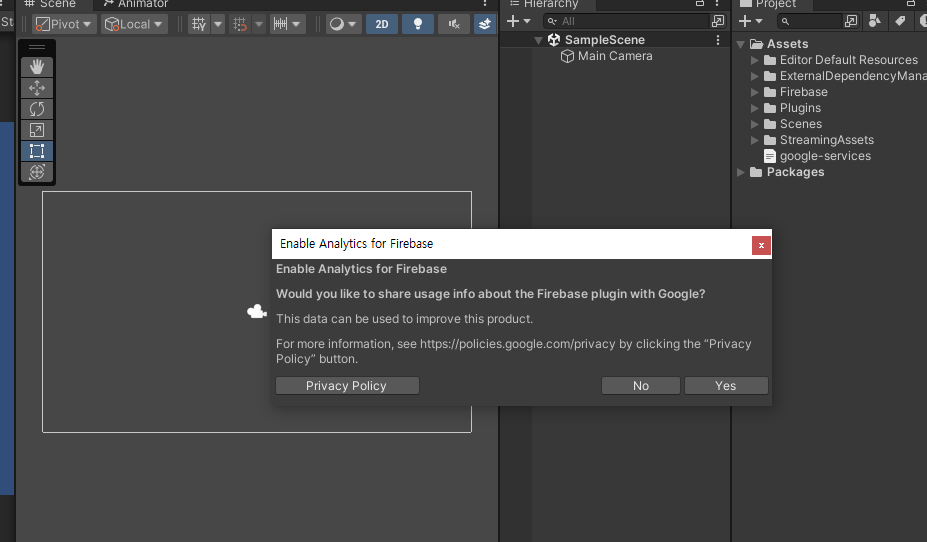Click the Hierarchy search field
This screenshot has height=542, width=927.
(626, 21)
